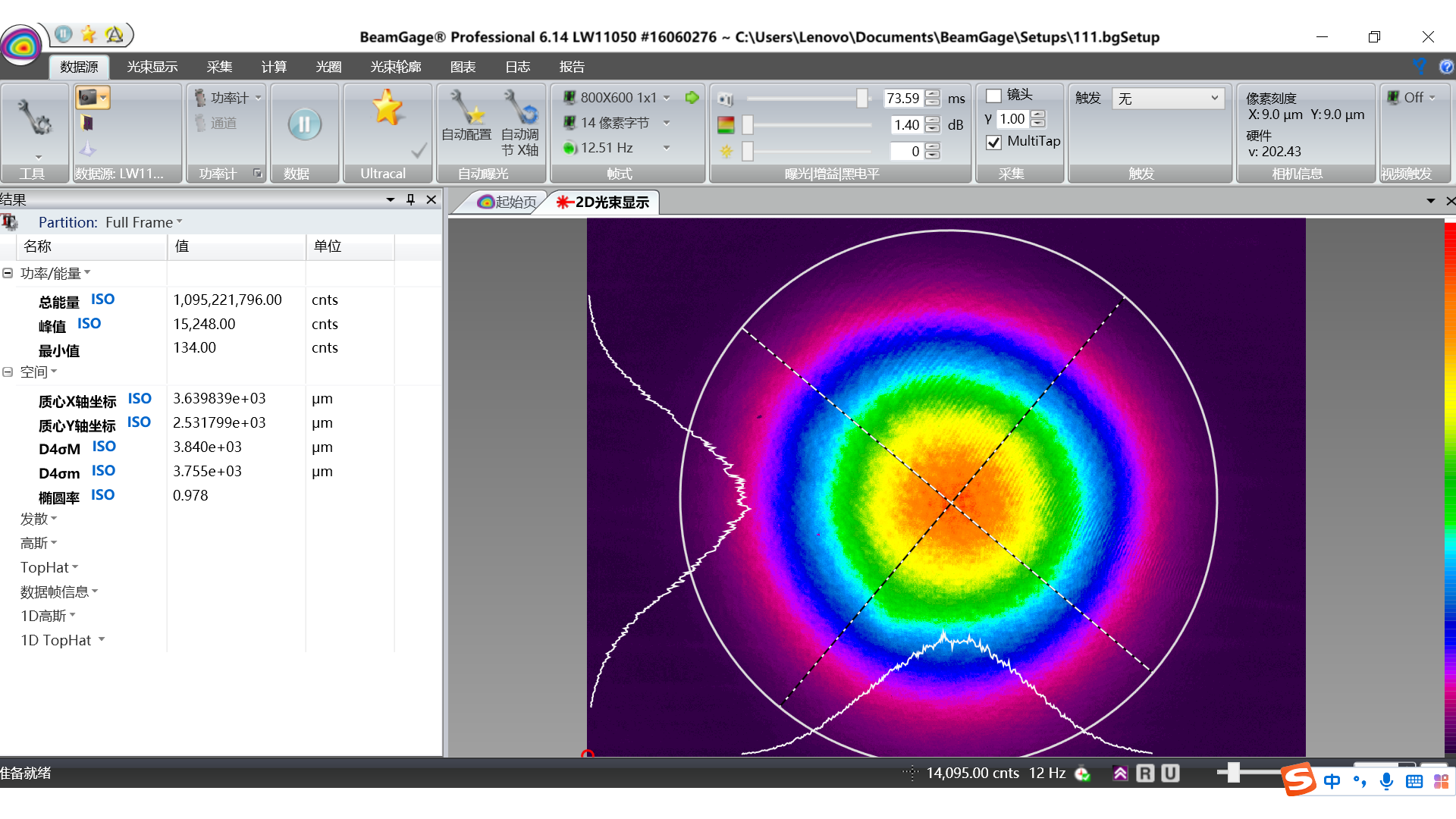Click the 自动调节X轴 wrench icon
1456x819 pixels.
[x=520, y=108]
